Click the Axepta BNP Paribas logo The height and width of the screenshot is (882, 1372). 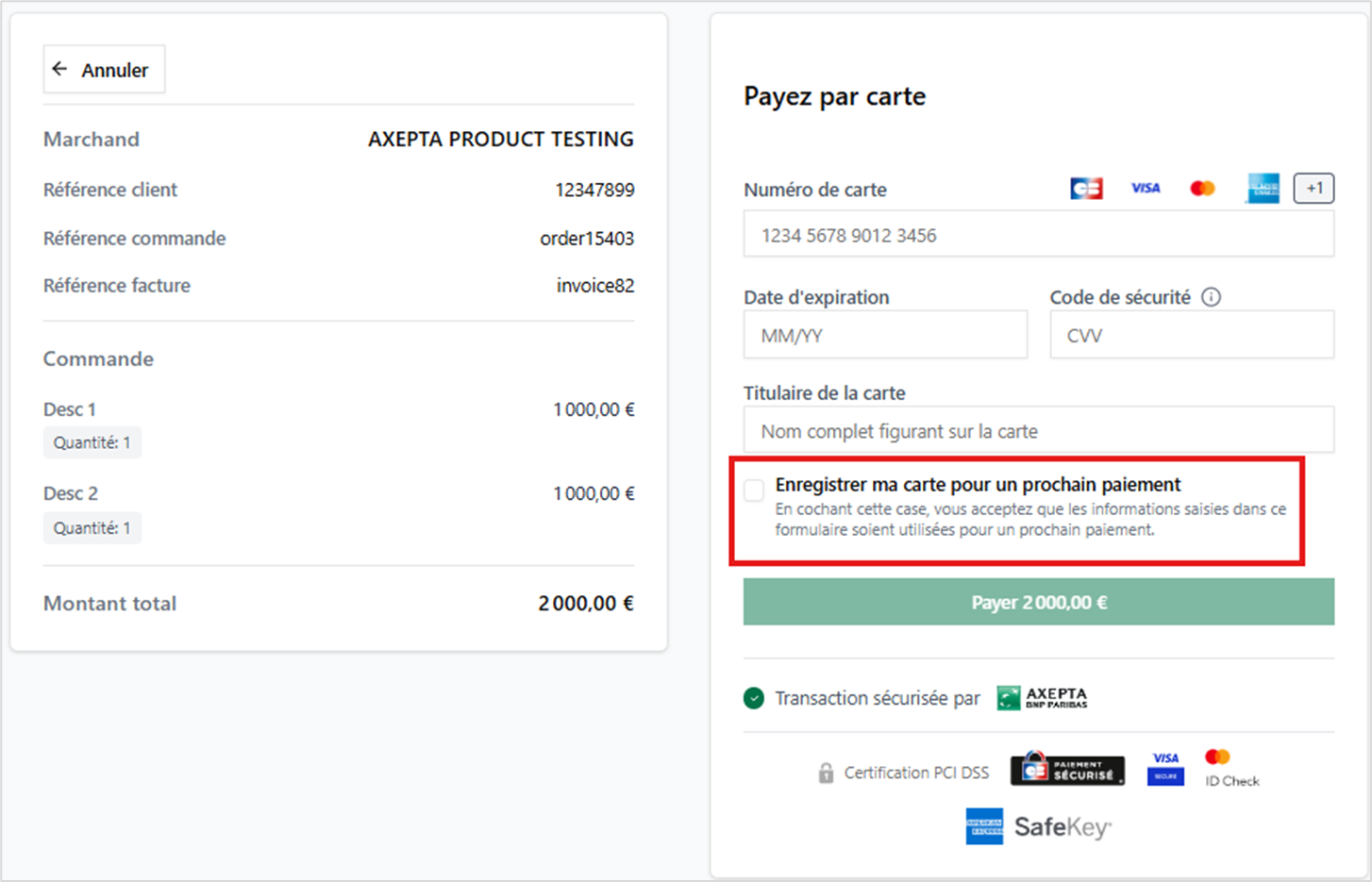[x=1043, y=698]
